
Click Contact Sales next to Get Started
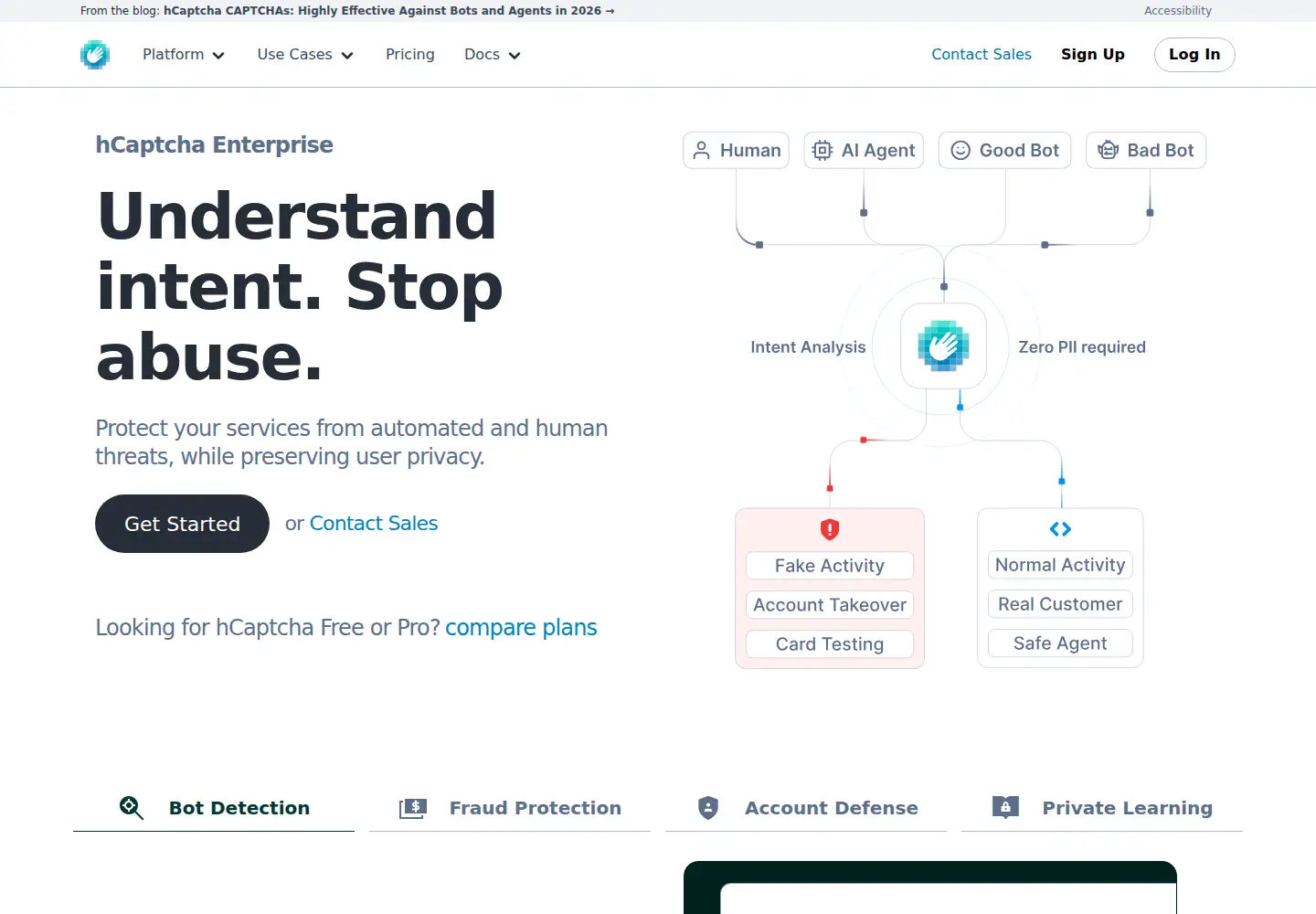[374, 524]
